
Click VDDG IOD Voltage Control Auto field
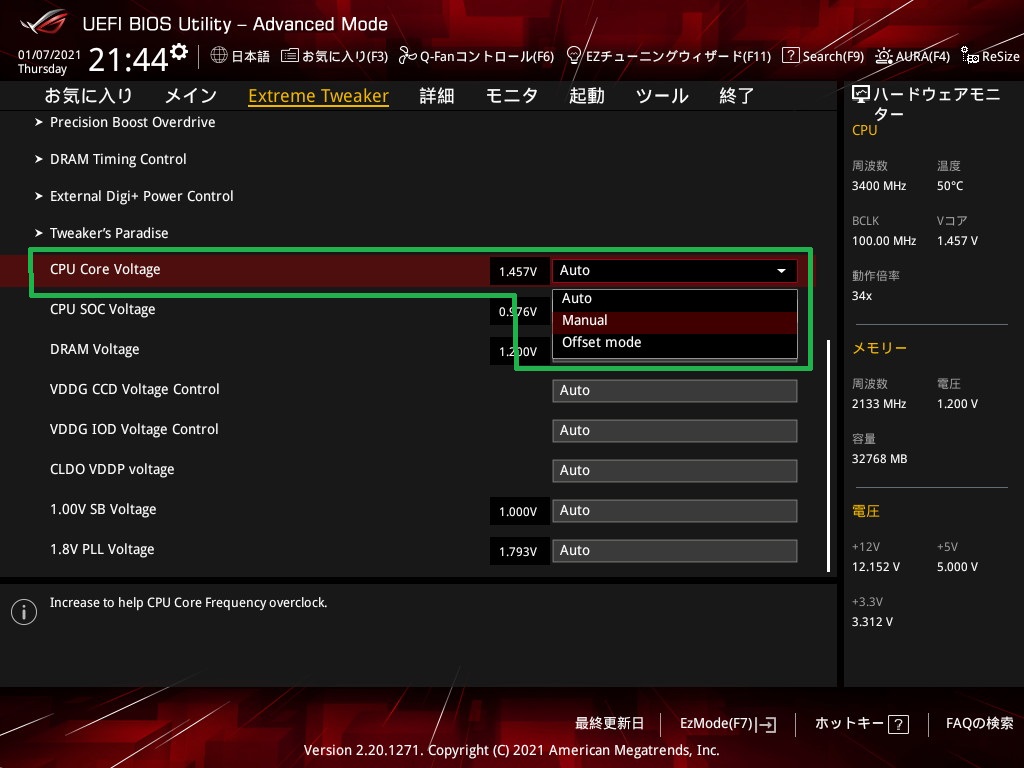pyautogui.click(x=675, y=430)
